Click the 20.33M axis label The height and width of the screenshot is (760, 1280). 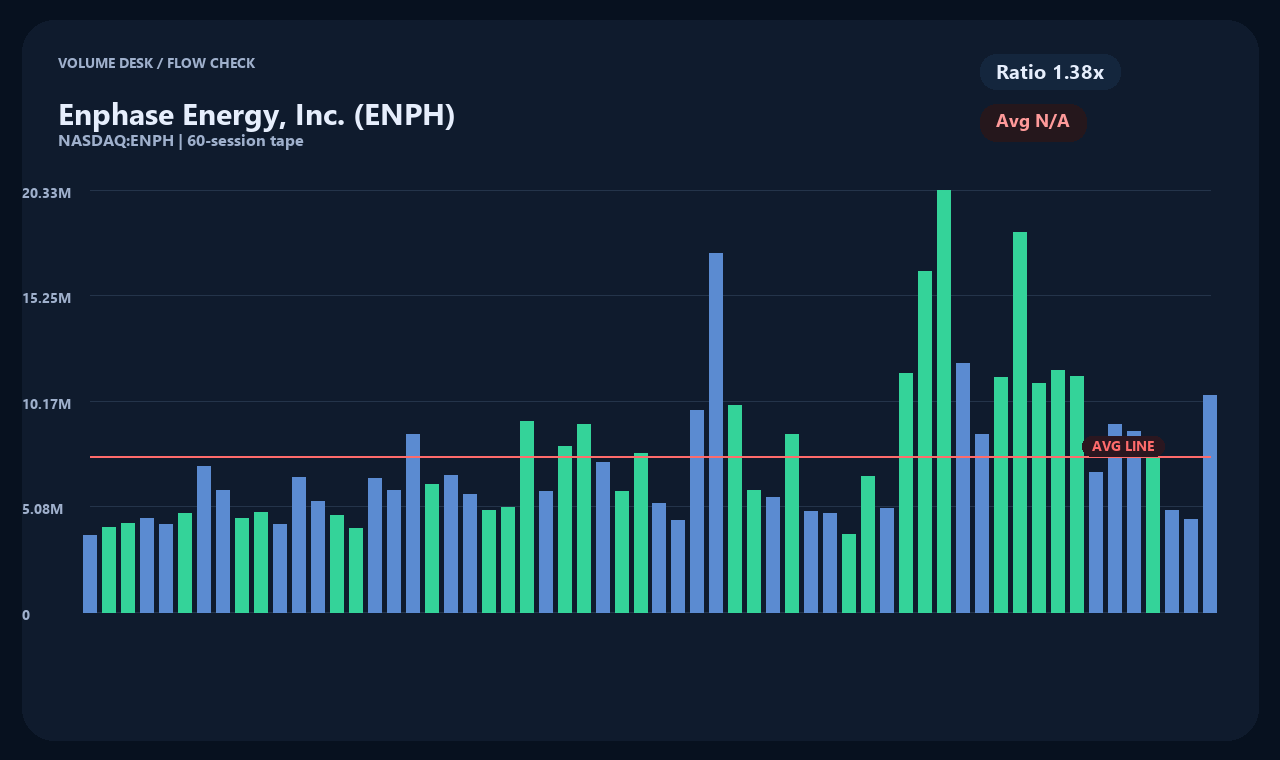(46, 192)
